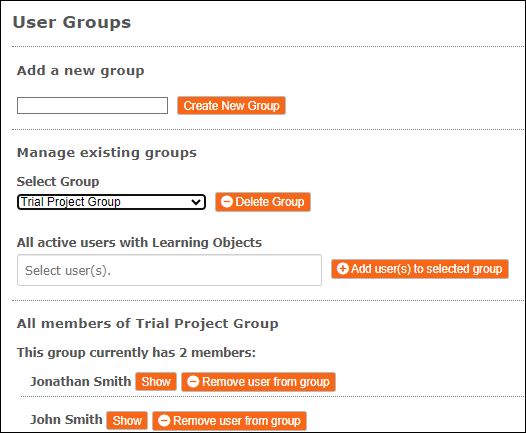Focus the new group name text field
526x433 pixels.
[92, 106]
